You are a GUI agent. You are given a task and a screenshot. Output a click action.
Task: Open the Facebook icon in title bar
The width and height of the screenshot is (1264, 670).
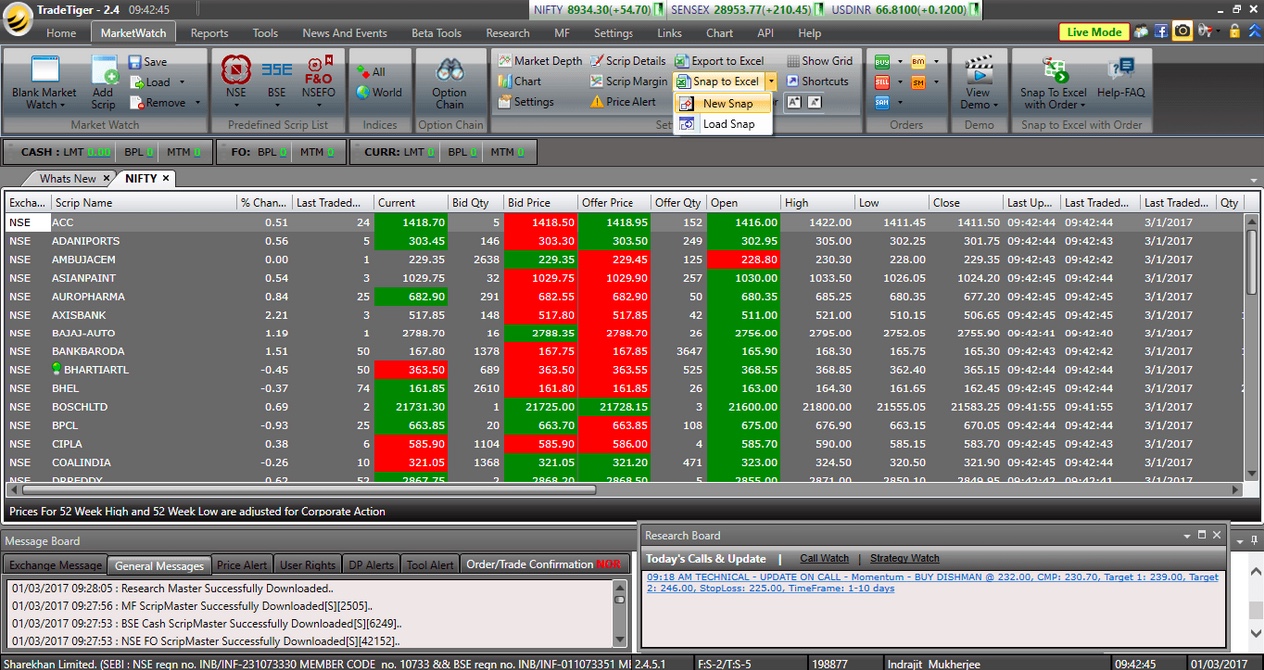point(1161,31)
